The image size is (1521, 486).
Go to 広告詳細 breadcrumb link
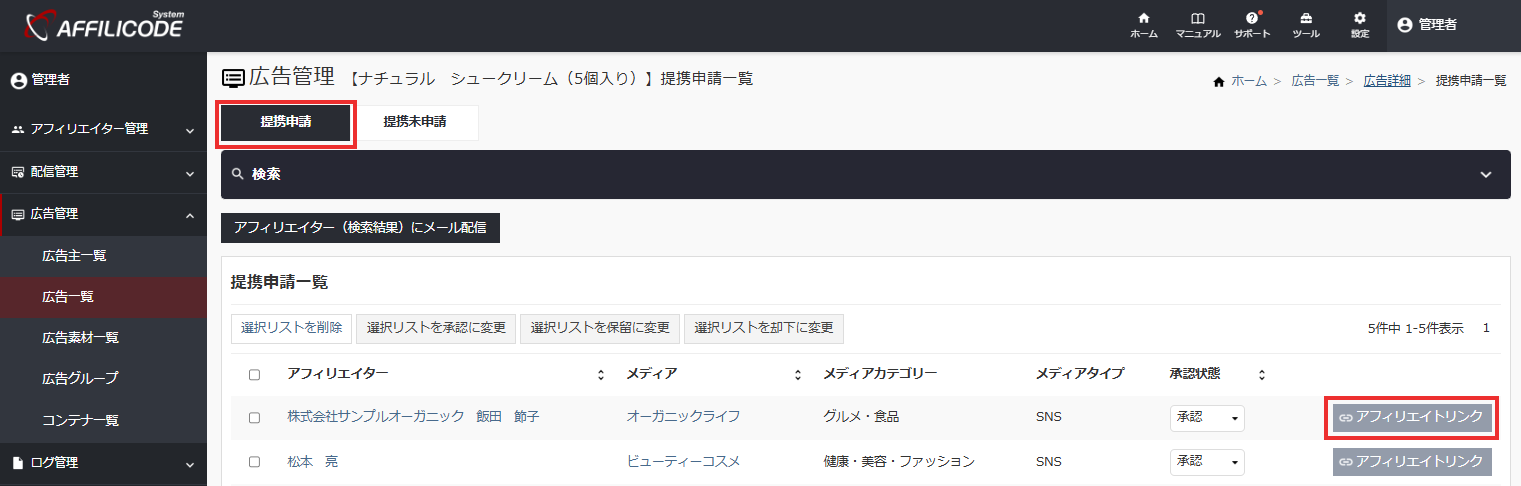point(1387,81)
